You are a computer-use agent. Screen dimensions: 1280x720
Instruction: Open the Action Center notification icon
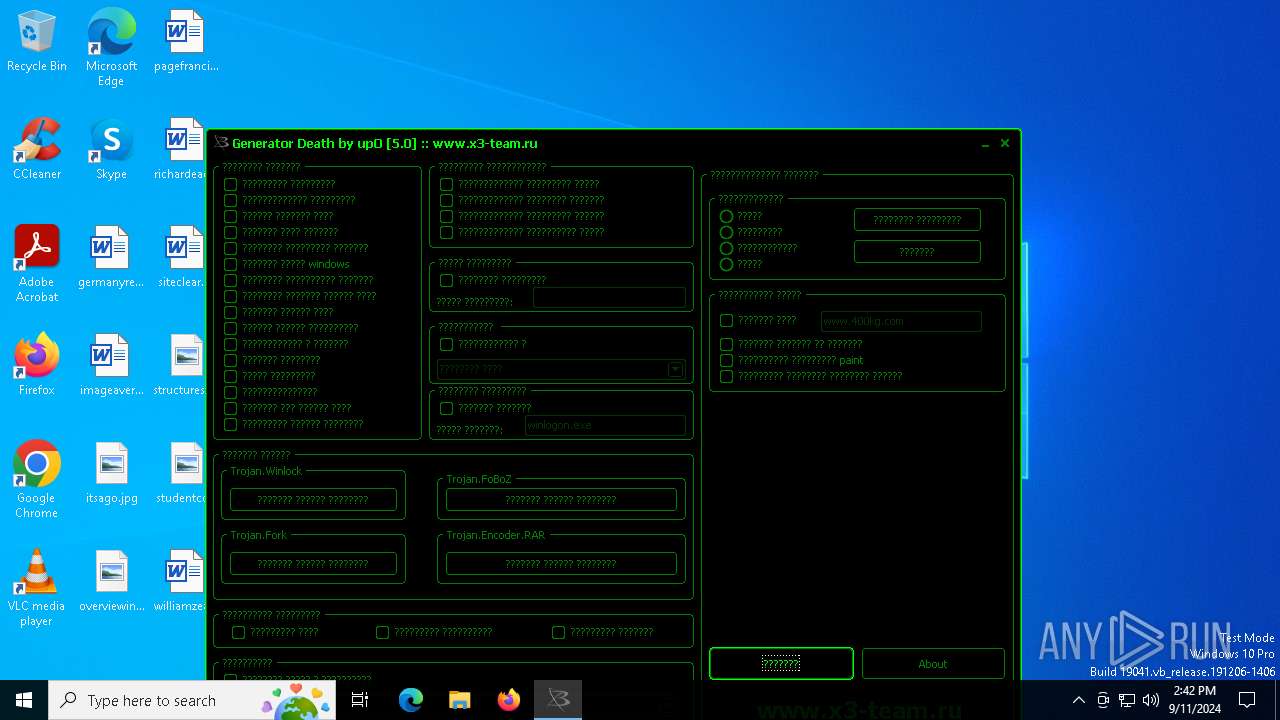[1247, 700]
